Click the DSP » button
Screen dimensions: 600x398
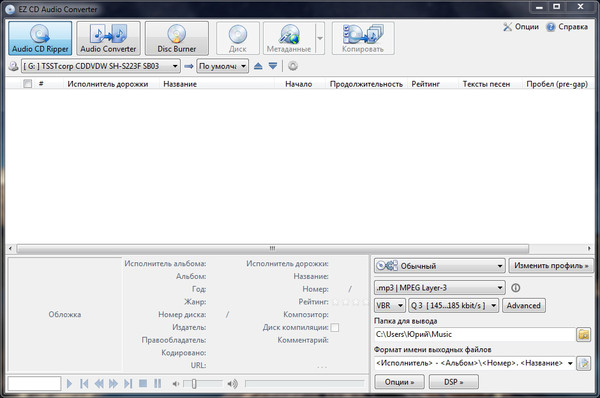pyautogui.click(x=453, y=382)
